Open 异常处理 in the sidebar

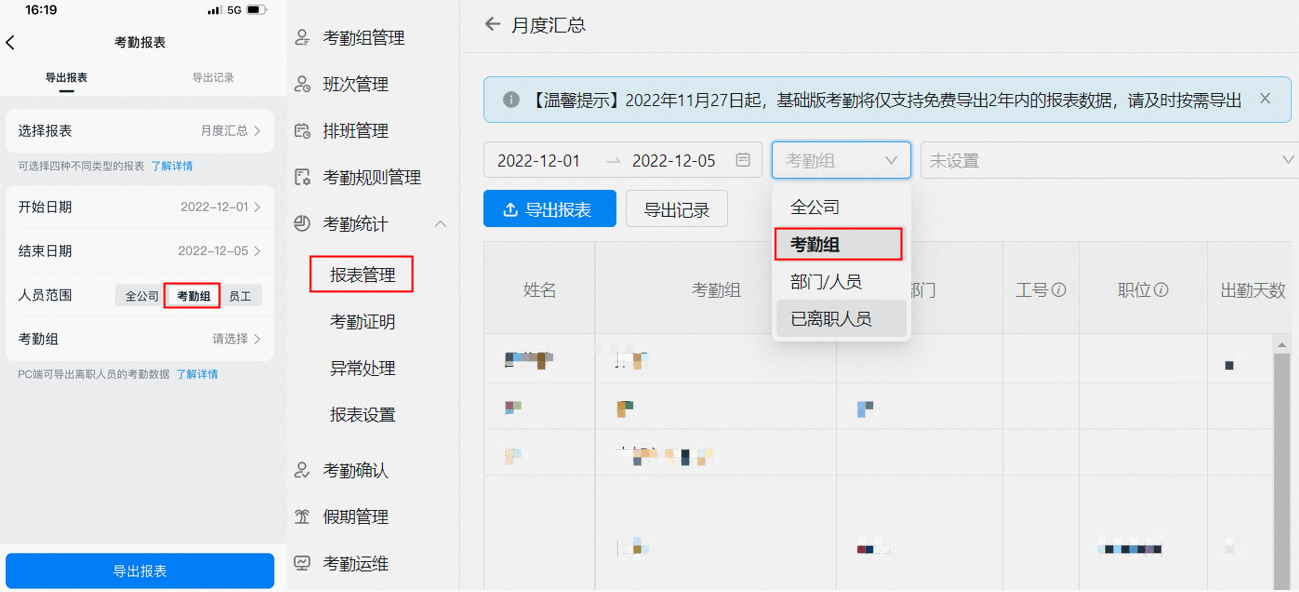363,368
